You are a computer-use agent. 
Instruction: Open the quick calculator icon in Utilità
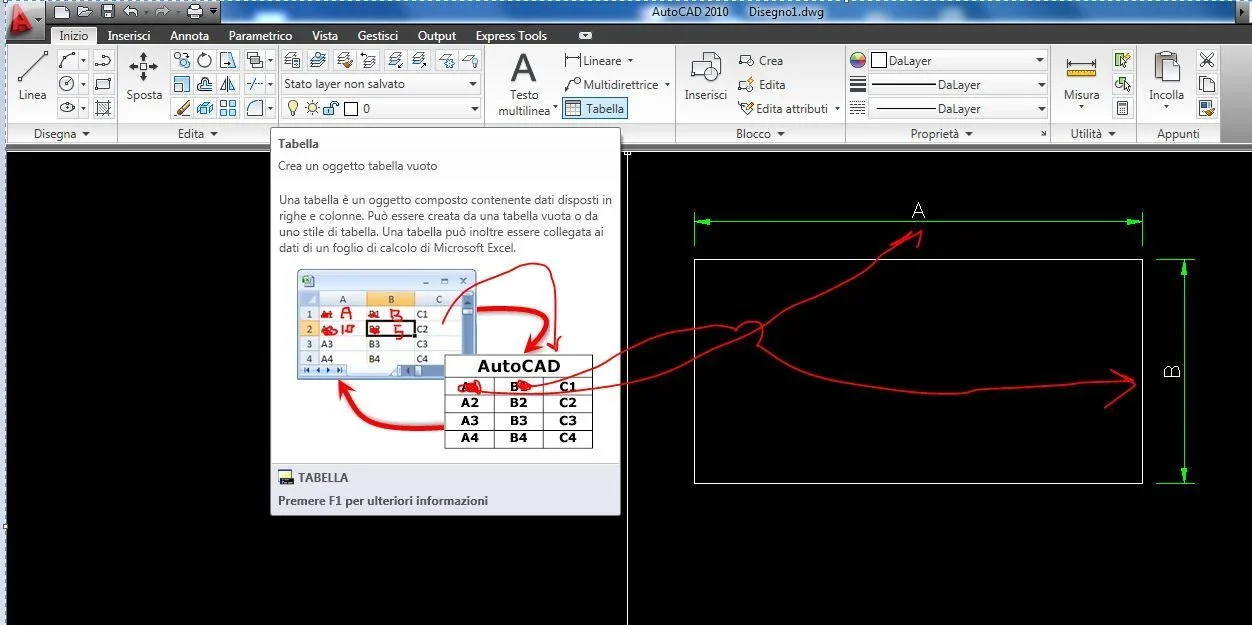click(1122, 108)
